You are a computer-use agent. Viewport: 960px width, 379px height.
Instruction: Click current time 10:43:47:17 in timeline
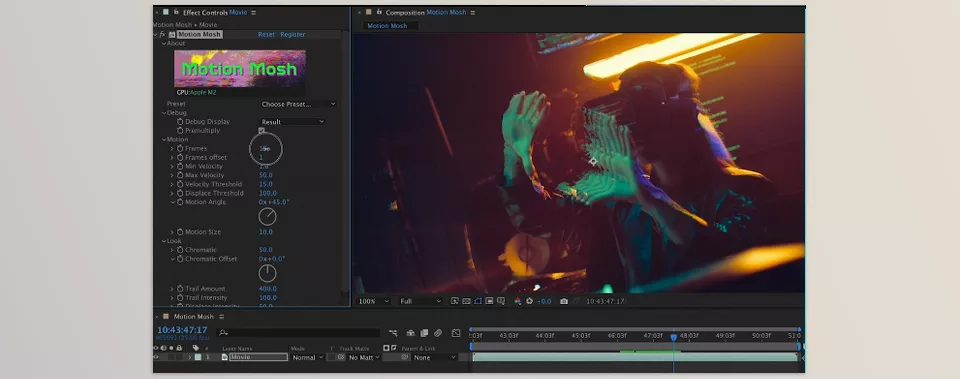tap(182, 331)
